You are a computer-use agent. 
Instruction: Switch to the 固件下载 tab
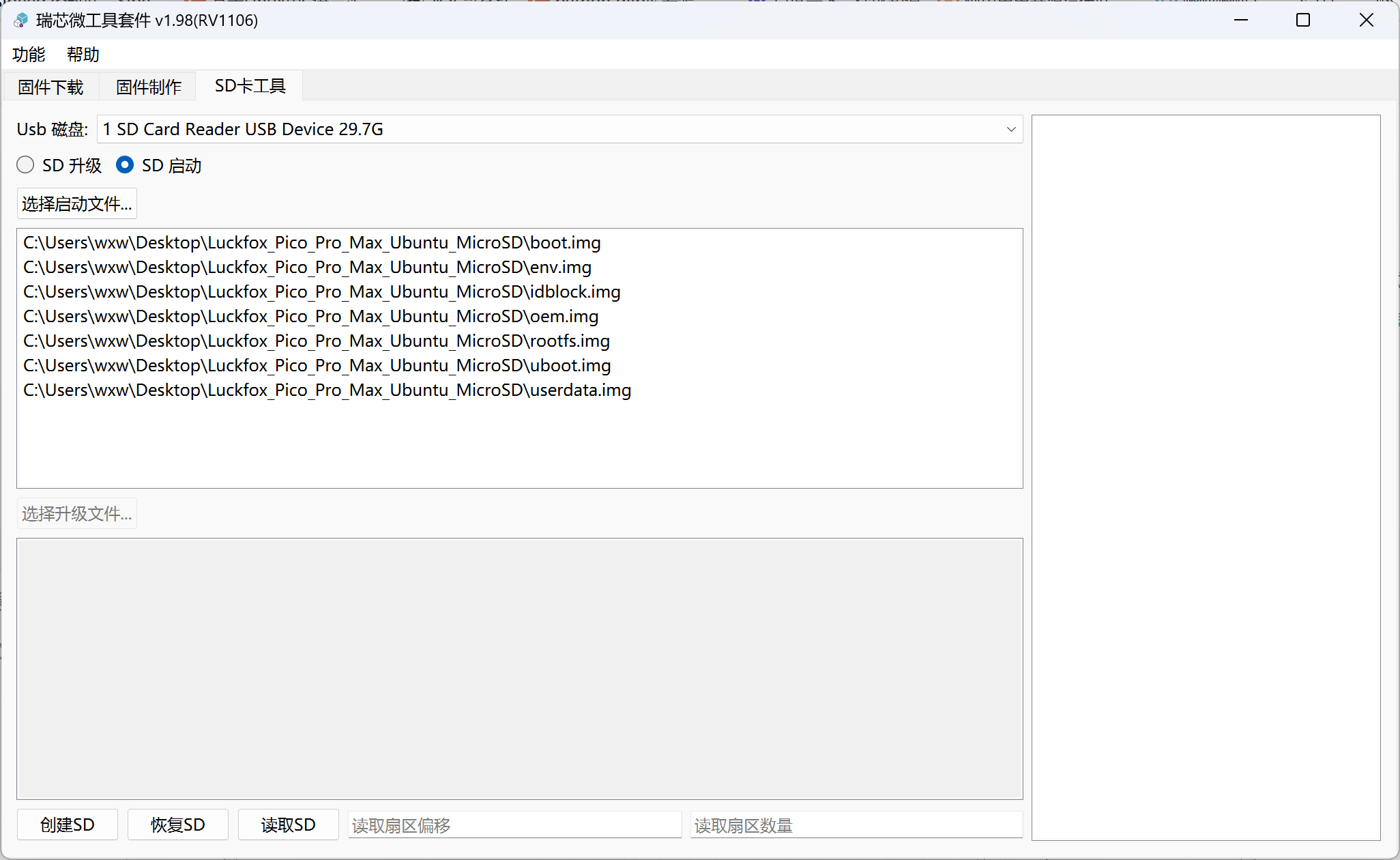click(x=51, y=87)
